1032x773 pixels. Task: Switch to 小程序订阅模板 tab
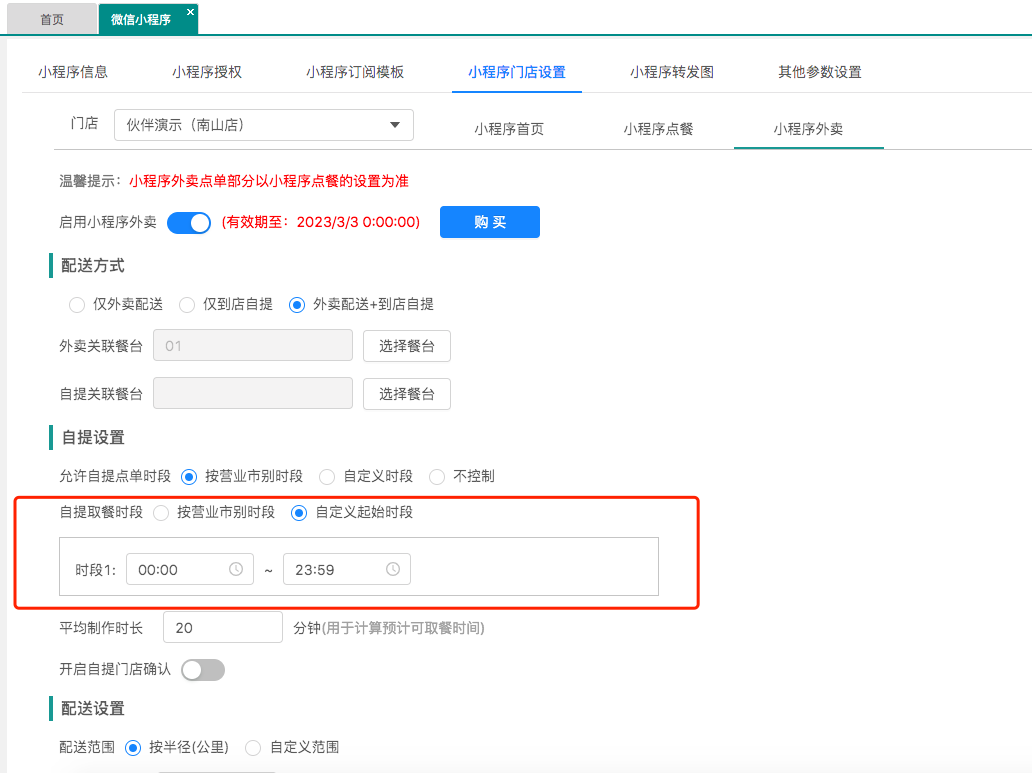pyautogui.click(x=355, y=72)
